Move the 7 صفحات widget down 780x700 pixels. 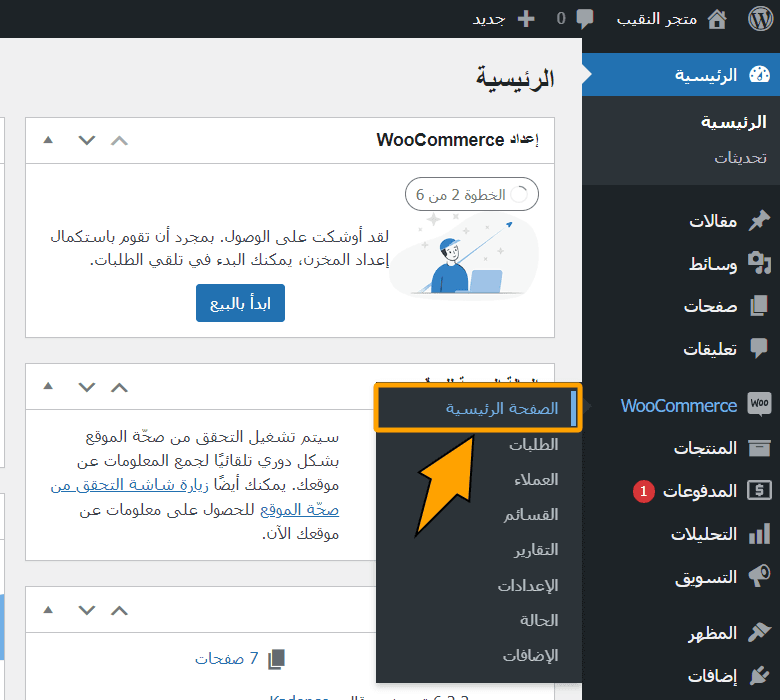click(x=87, y=610)
